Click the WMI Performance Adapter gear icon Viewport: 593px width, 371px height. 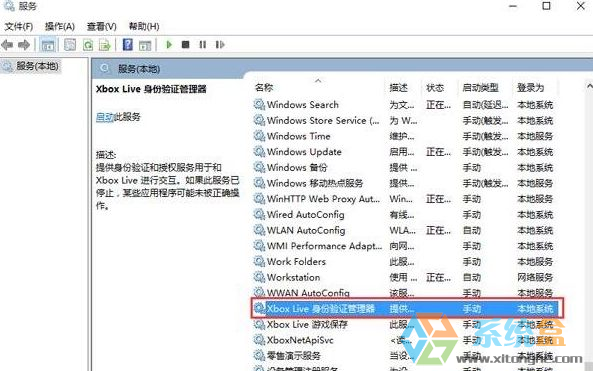pyautogui.click(x=259, y=246)
